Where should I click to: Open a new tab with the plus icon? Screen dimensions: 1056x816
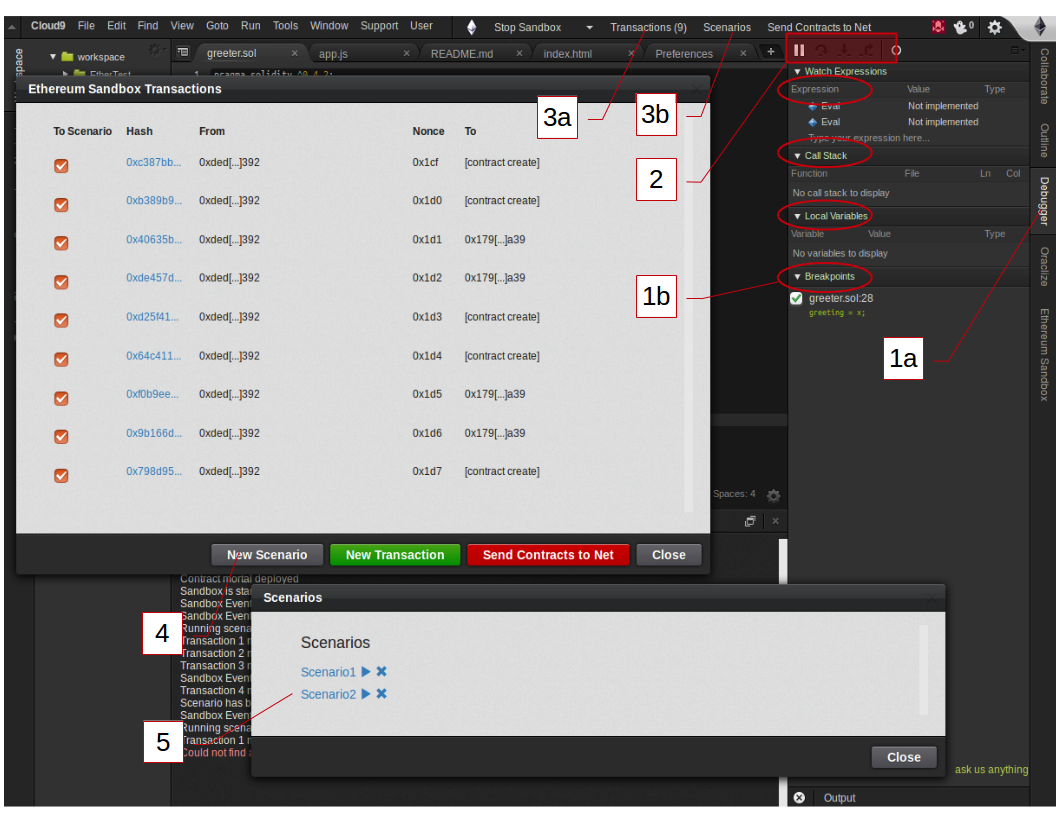point(770,52)
